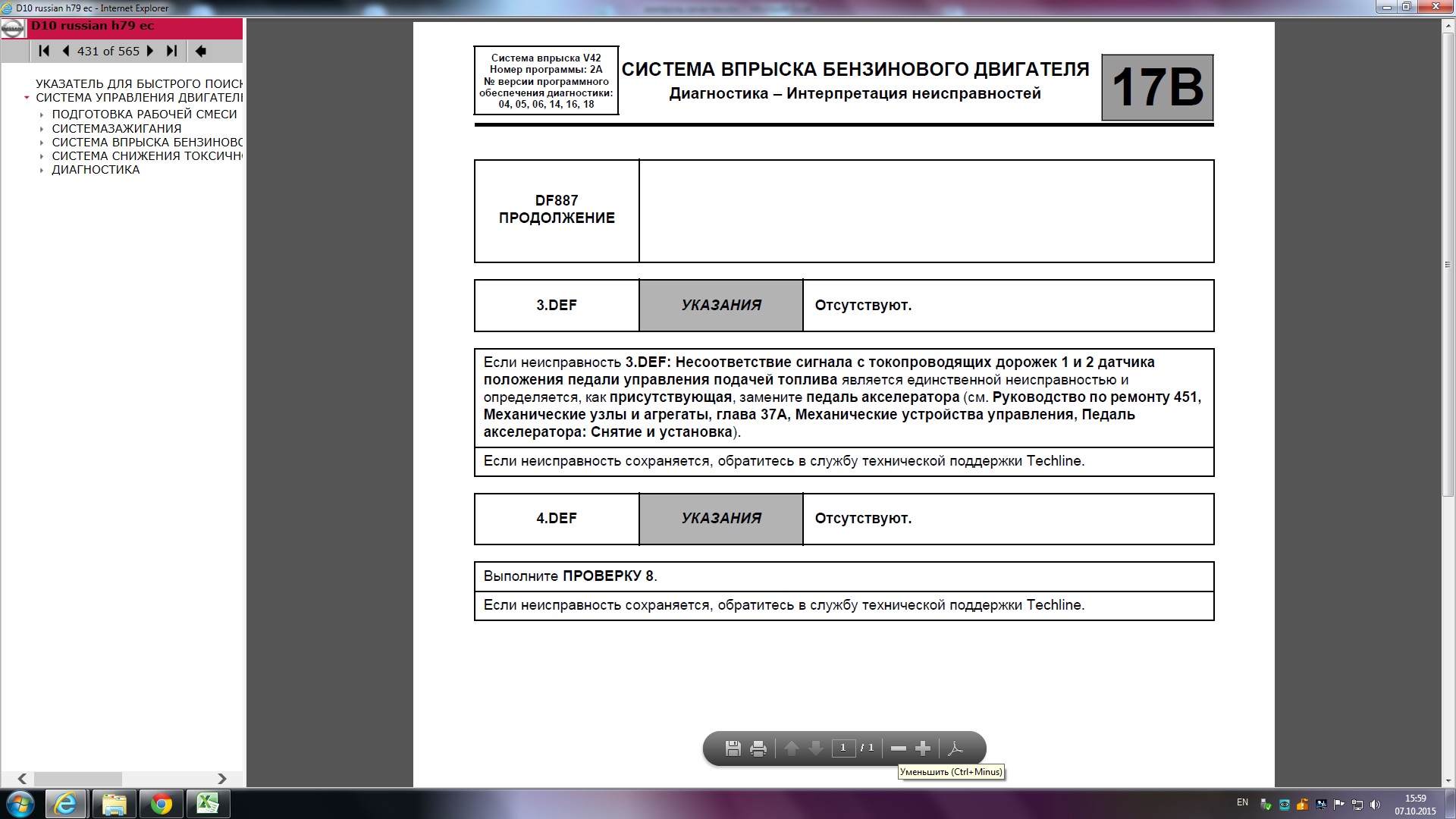This screenshot has width=1456, height=819.
Task: Click the black back-arrow button
Action: [x=201, y=51]
